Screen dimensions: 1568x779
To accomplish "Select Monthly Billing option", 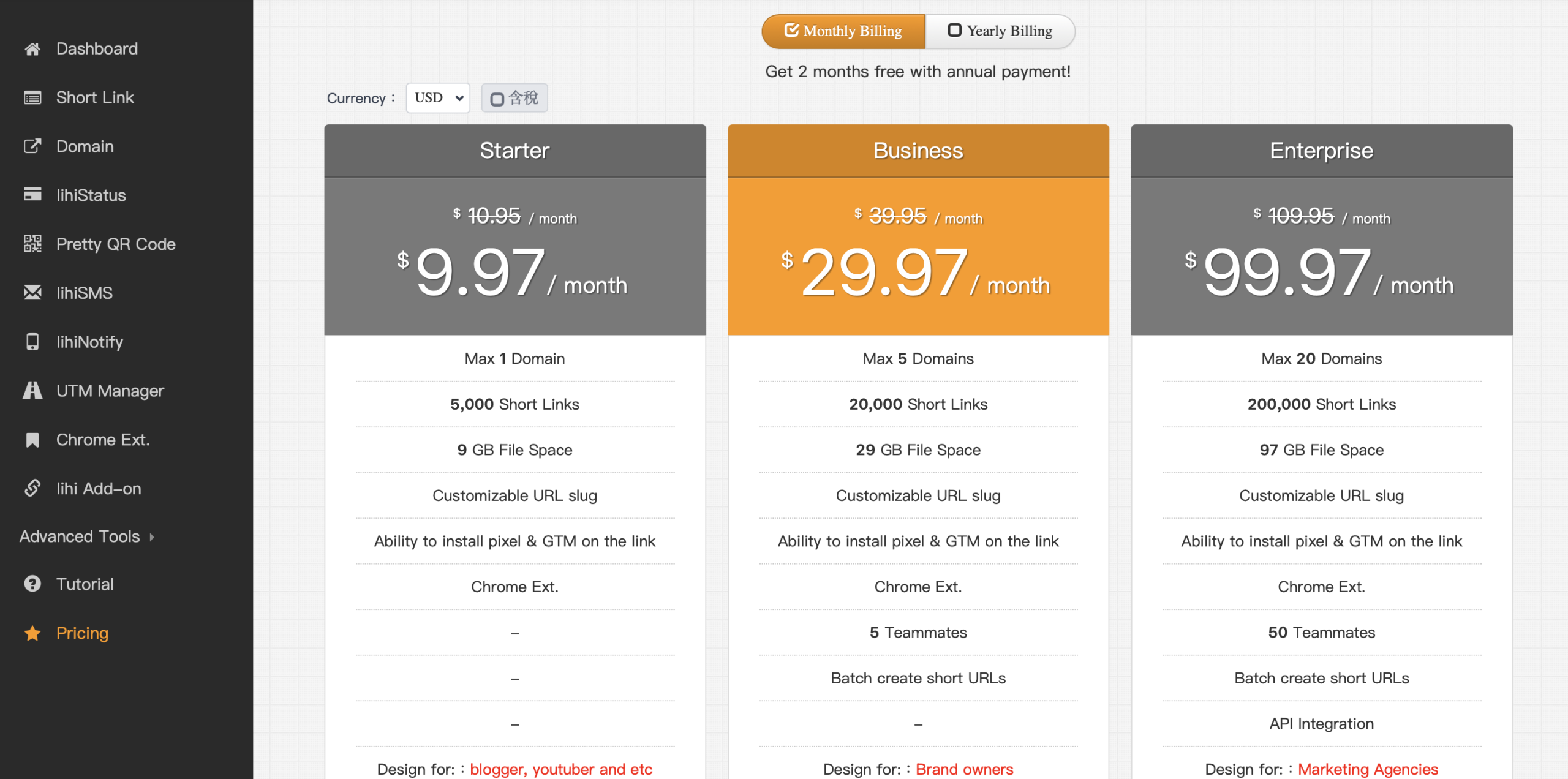I will click(x=843, y=31).
